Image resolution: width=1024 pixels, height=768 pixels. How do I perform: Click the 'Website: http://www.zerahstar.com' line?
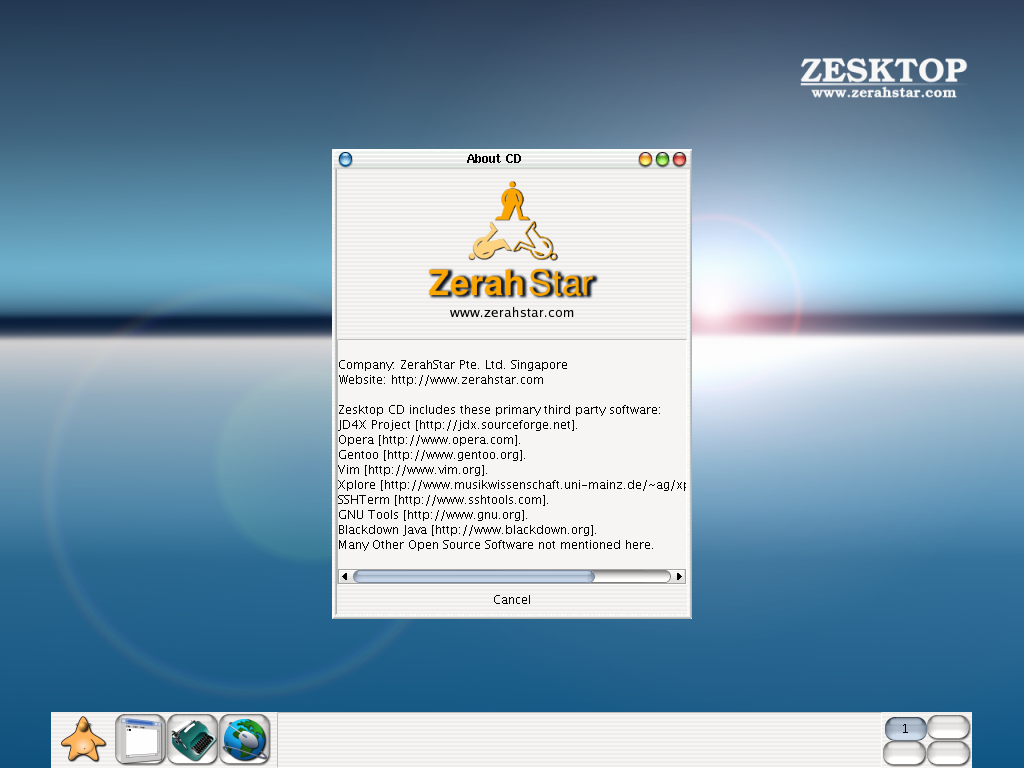[441, 379]
